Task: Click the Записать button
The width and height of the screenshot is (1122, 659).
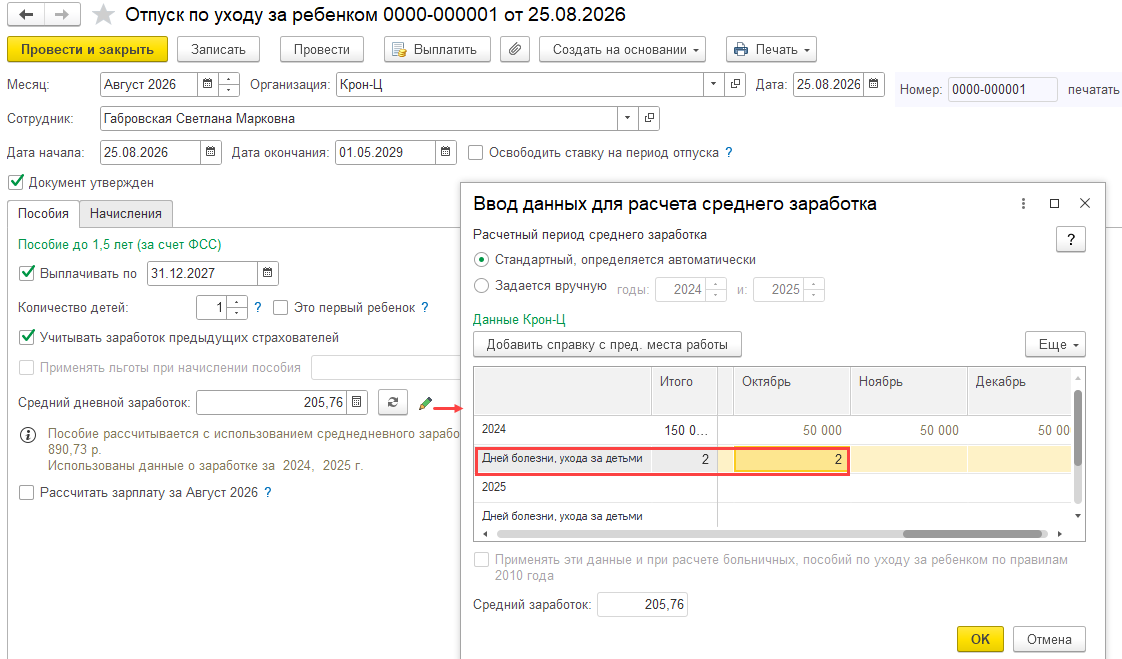Action: point(218,49)
